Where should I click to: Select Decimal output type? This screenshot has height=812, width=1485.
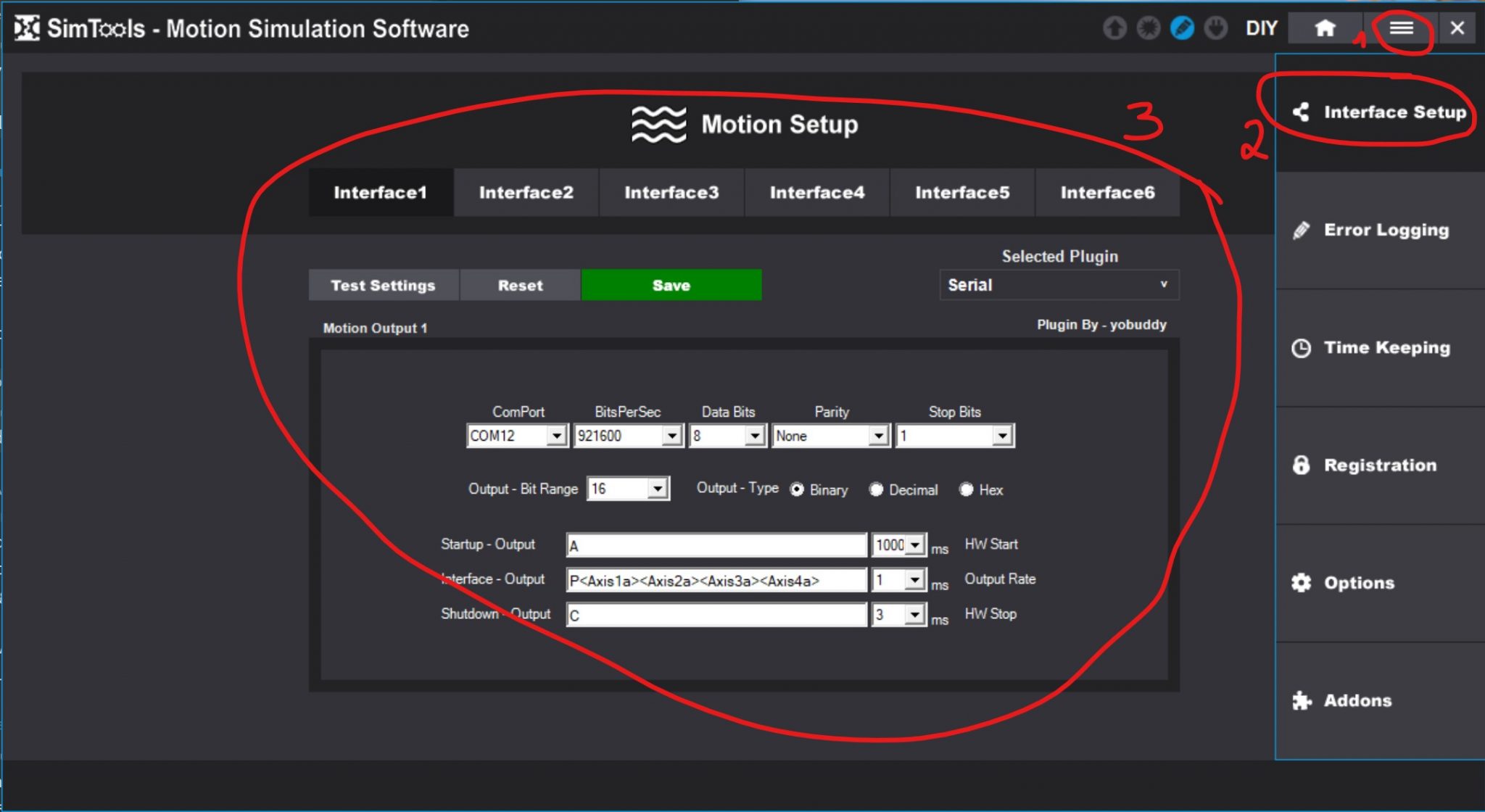click(876, 489)
